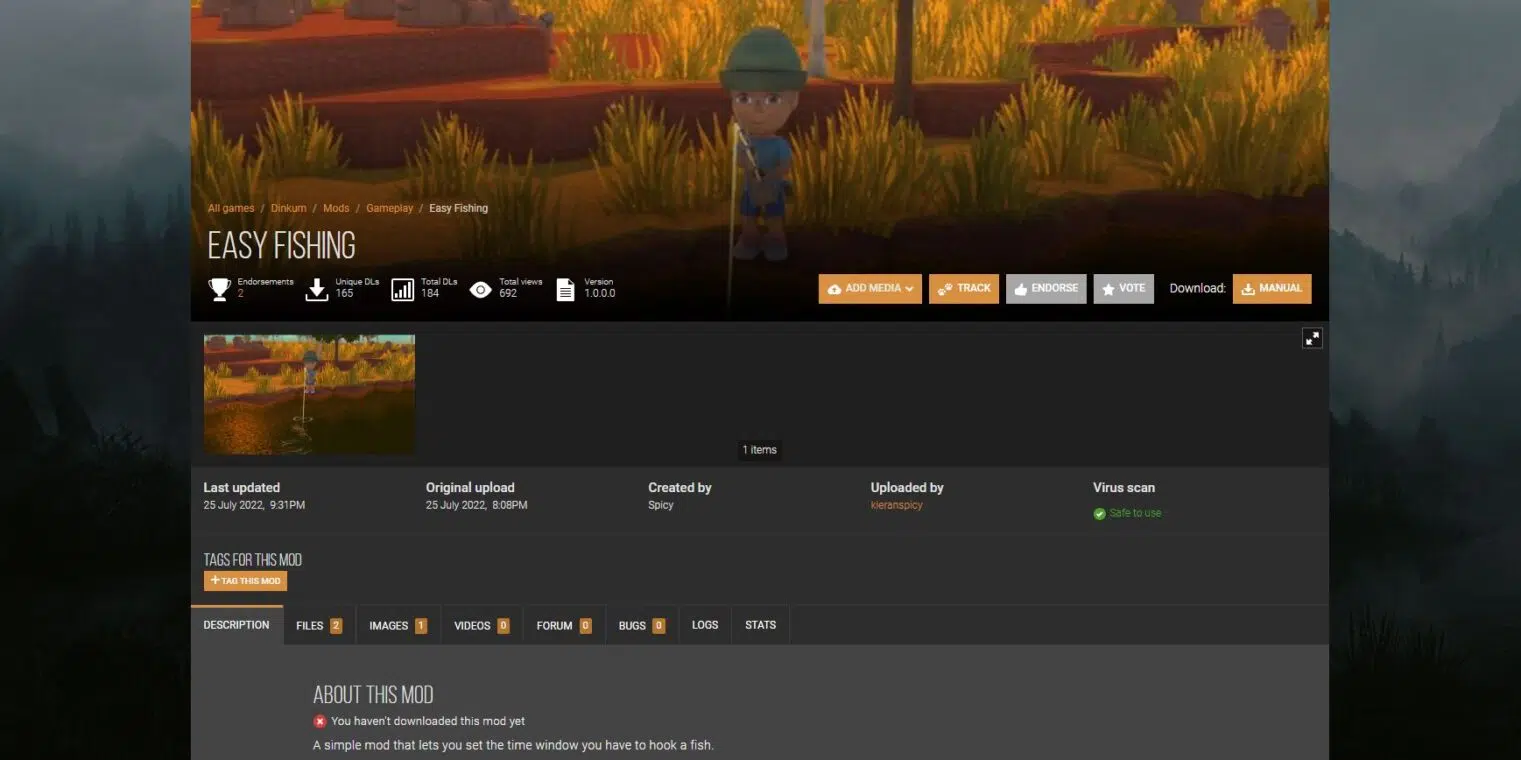Click the red not-downloaded X icon

pyautogui.click(x=319, y=721)
